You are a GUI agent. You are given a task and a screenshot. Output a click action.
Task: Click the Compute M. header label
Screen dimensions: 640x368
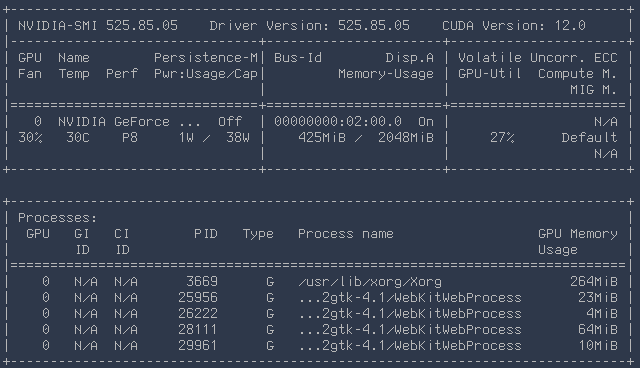tap(578, 74)
